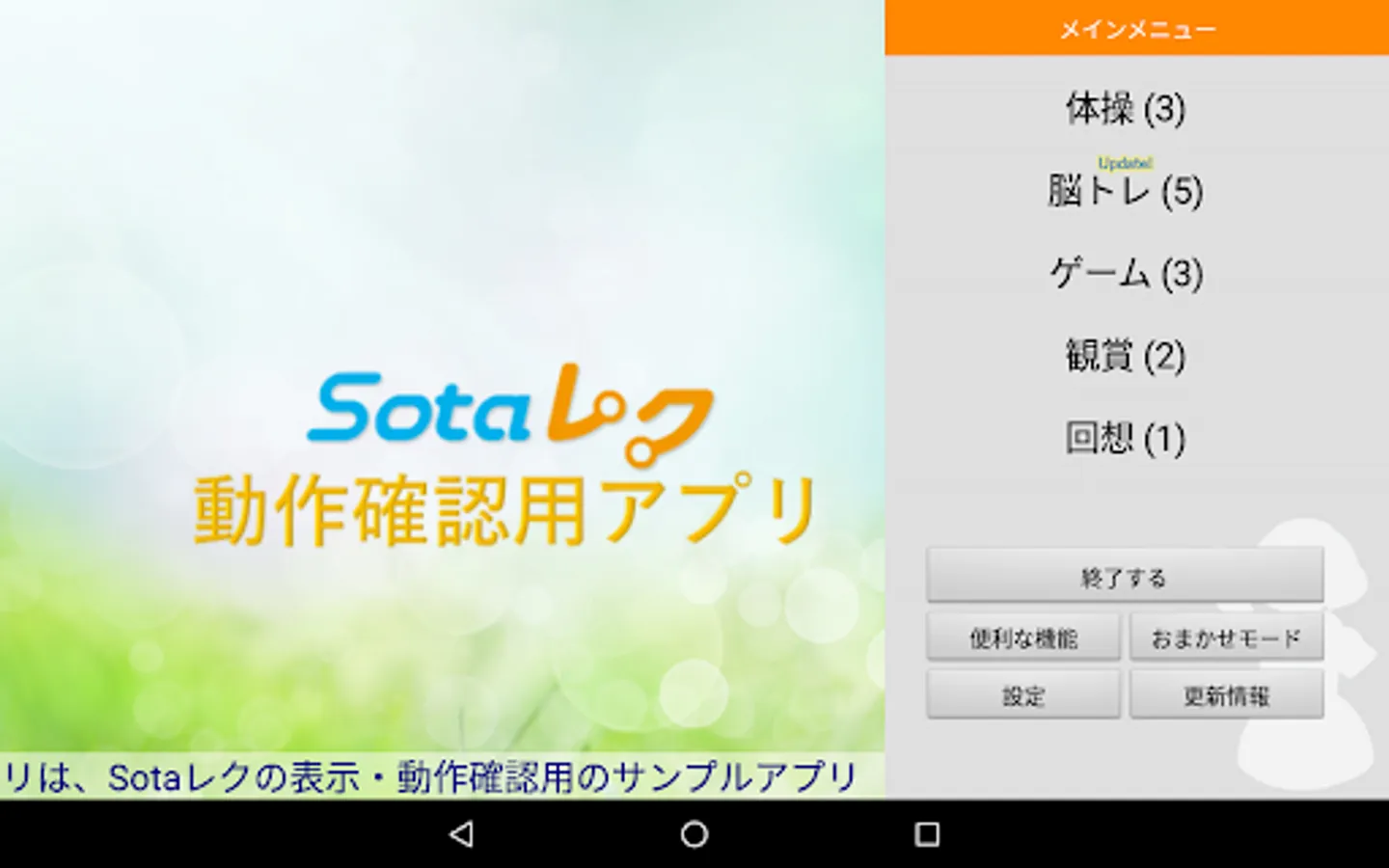Select the ゲーム (3) menu entry
Screen dimensions: 1389x868
(1126, 274)
